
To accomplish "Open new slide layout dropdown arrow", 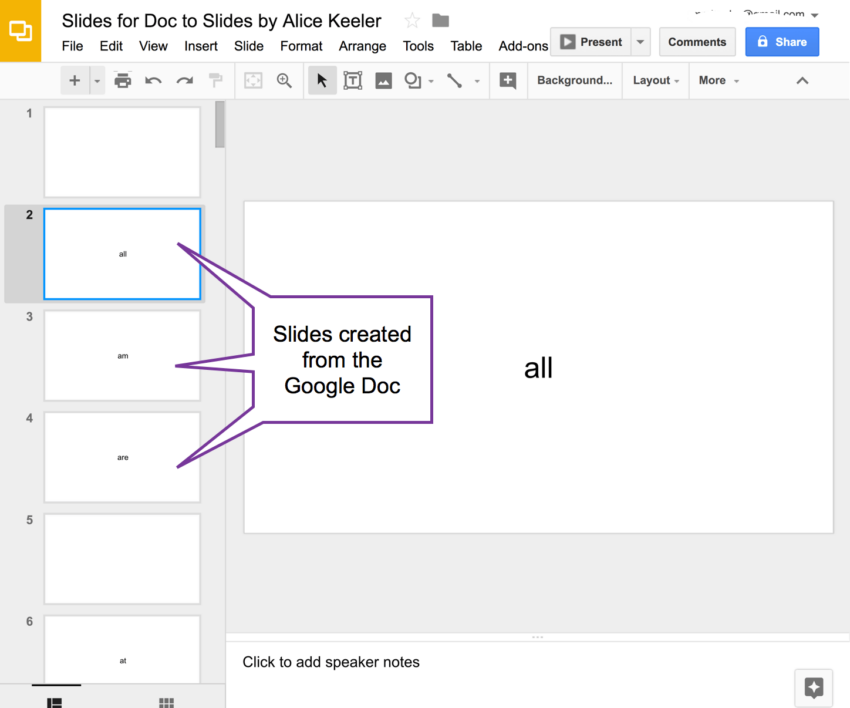I will coord(98,81).
